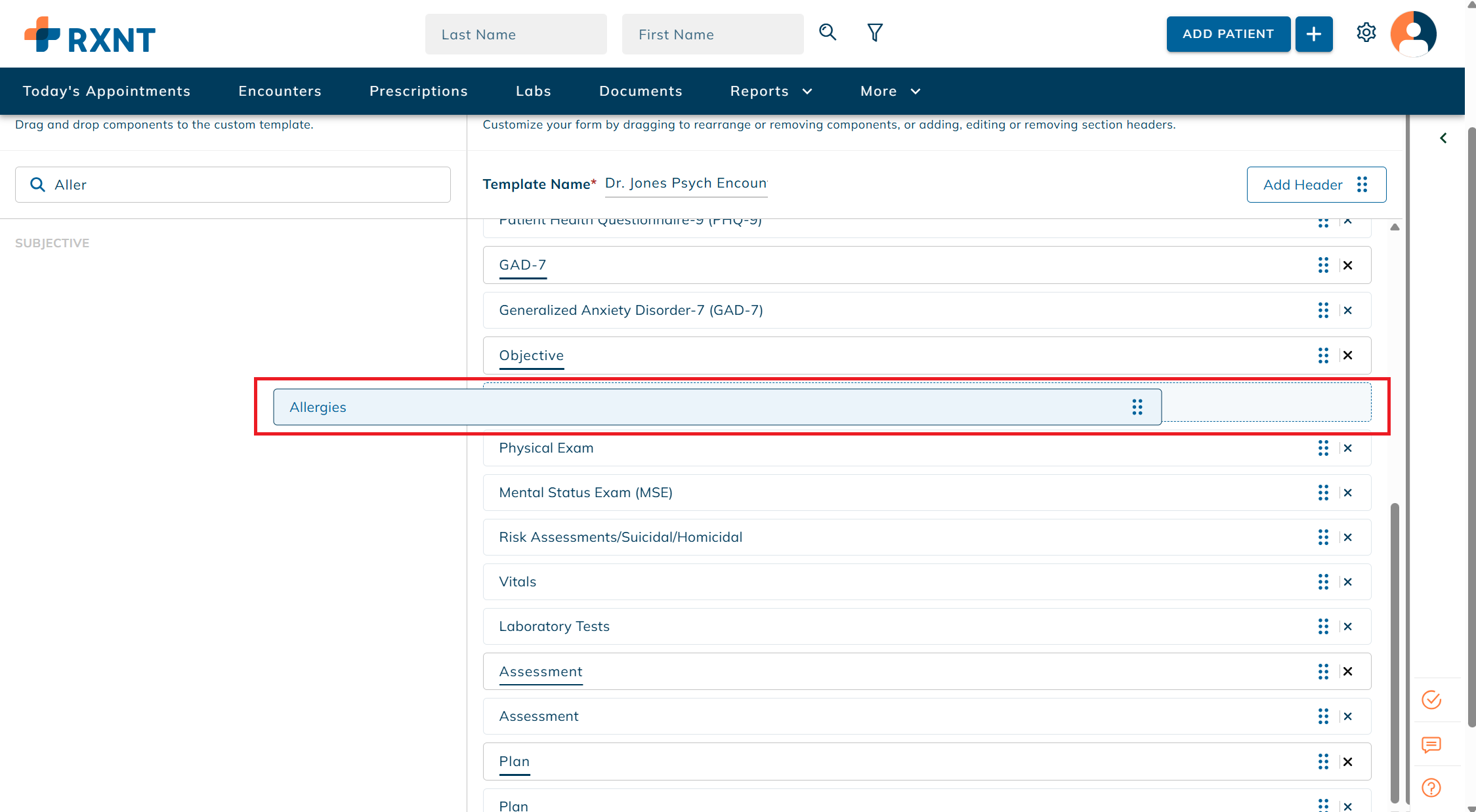Click the user profile avatar
The image size is (1476, 812).
coord(1413,33)
